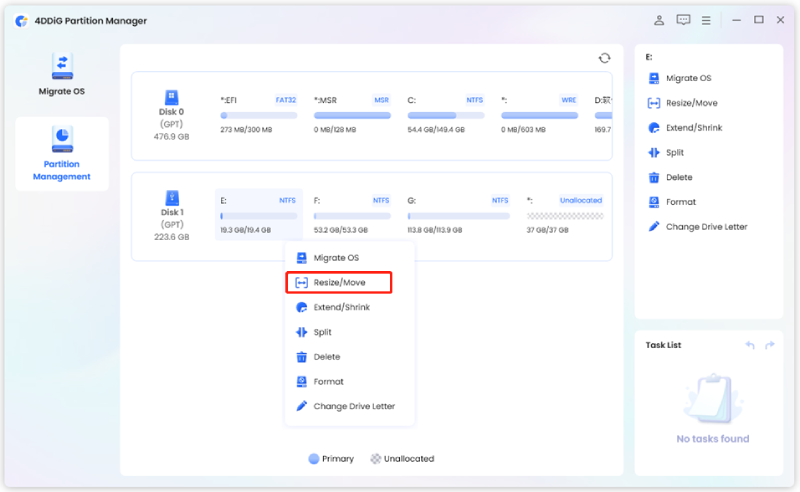800x492 pixels.
Task: Choose Resize/Move in context menu
Action: pyautogui.click(x=339, y=282)
